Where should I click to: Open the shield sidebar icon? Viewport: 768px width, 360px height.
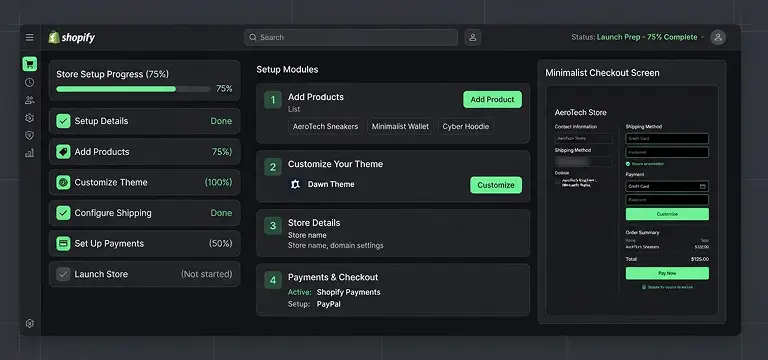point(29,136)
